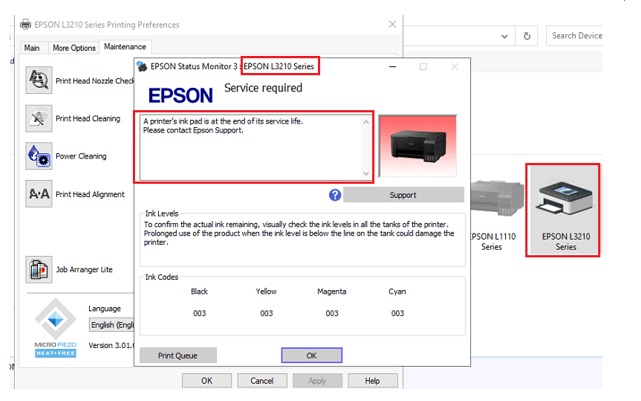This screenshot has height=401, width=641.
Task: Confirm with OK in Status Monitor dialog
Action: click(x=312, y=356)
